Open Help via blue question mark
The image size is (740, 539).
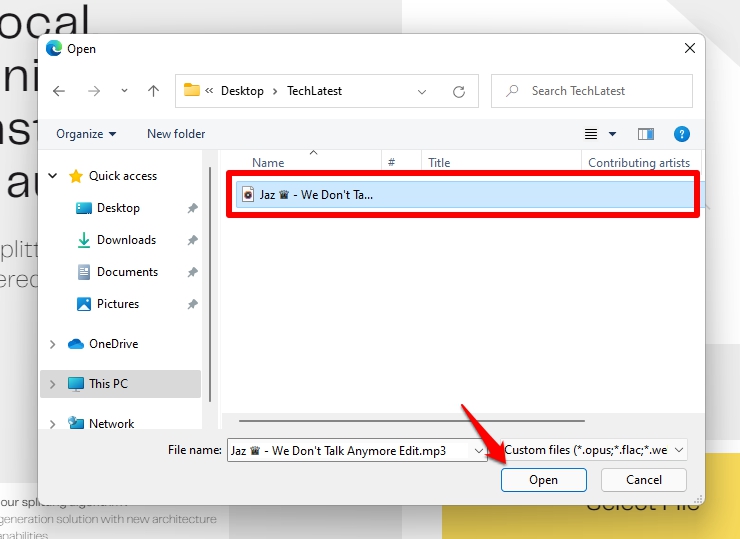681,134
